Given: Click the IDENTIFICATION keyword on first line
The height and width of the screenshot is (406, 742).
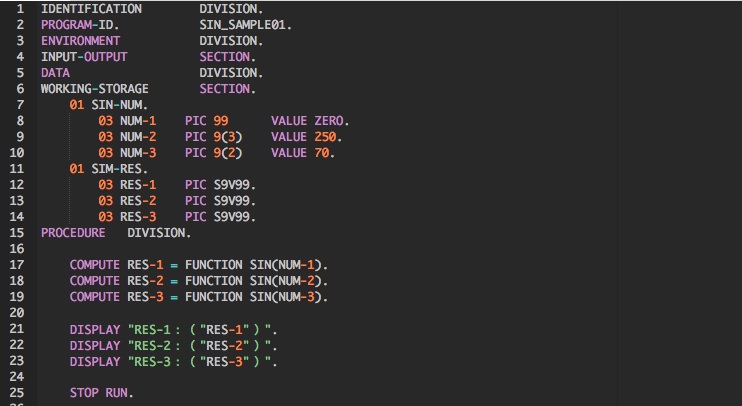Looking at the screenshot, I should [x=91, y=8].
